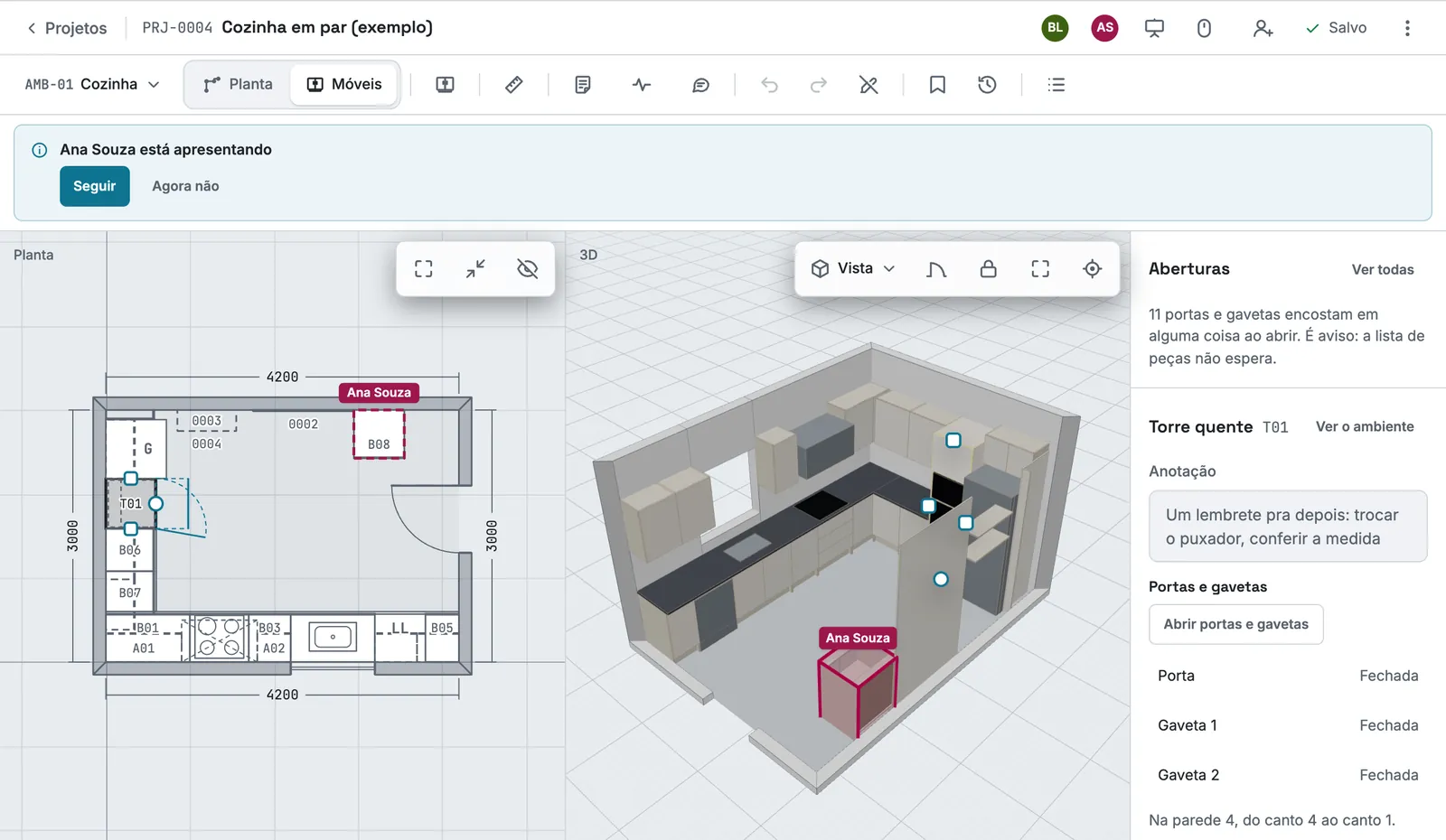Click the mouse icon in header
The height and width of the screenshot is (840, 1446).
pyautogui.click(x=1204, y=28)
